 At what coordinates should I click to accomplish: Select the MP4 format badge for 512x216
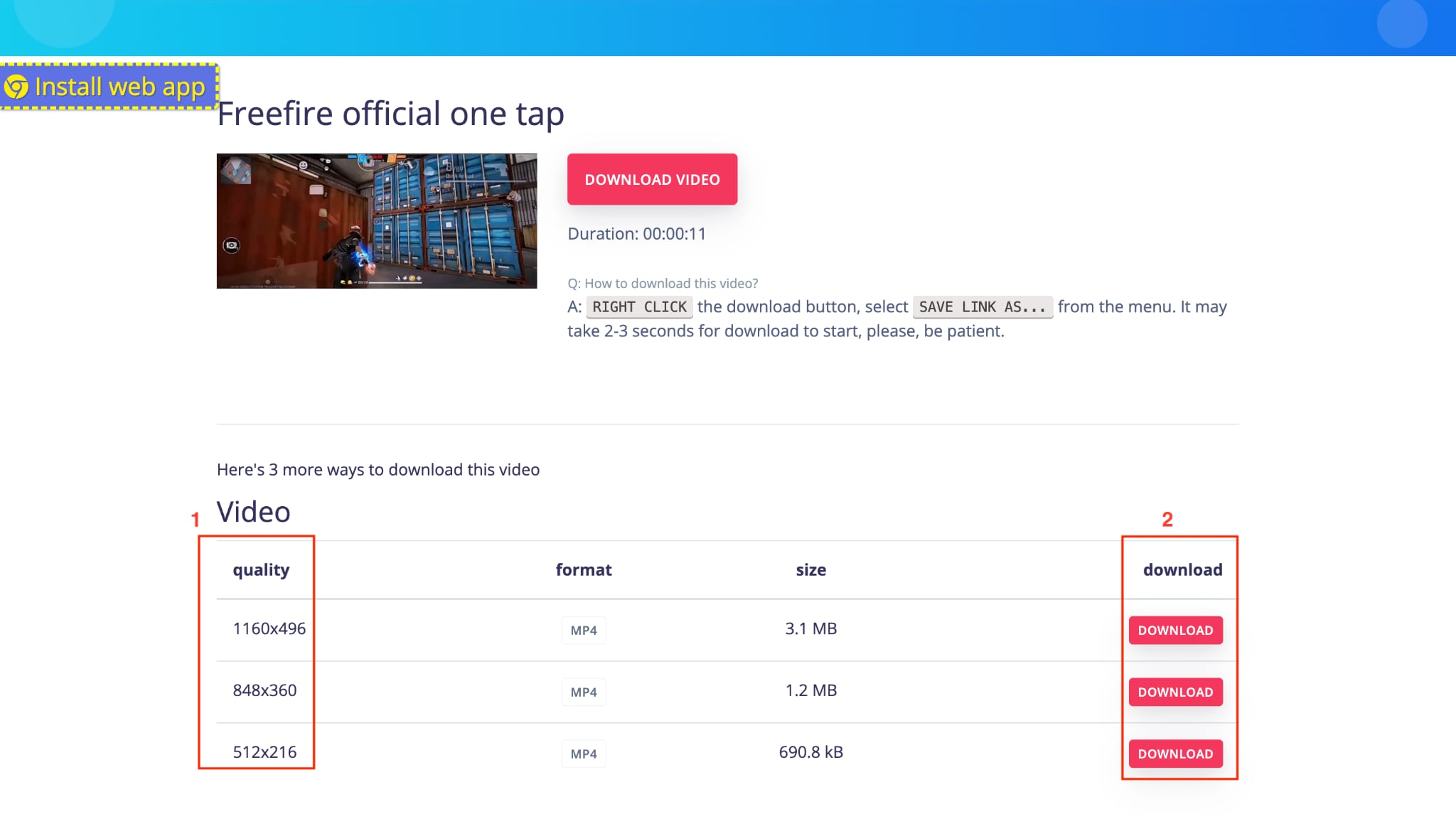point(583,753)
